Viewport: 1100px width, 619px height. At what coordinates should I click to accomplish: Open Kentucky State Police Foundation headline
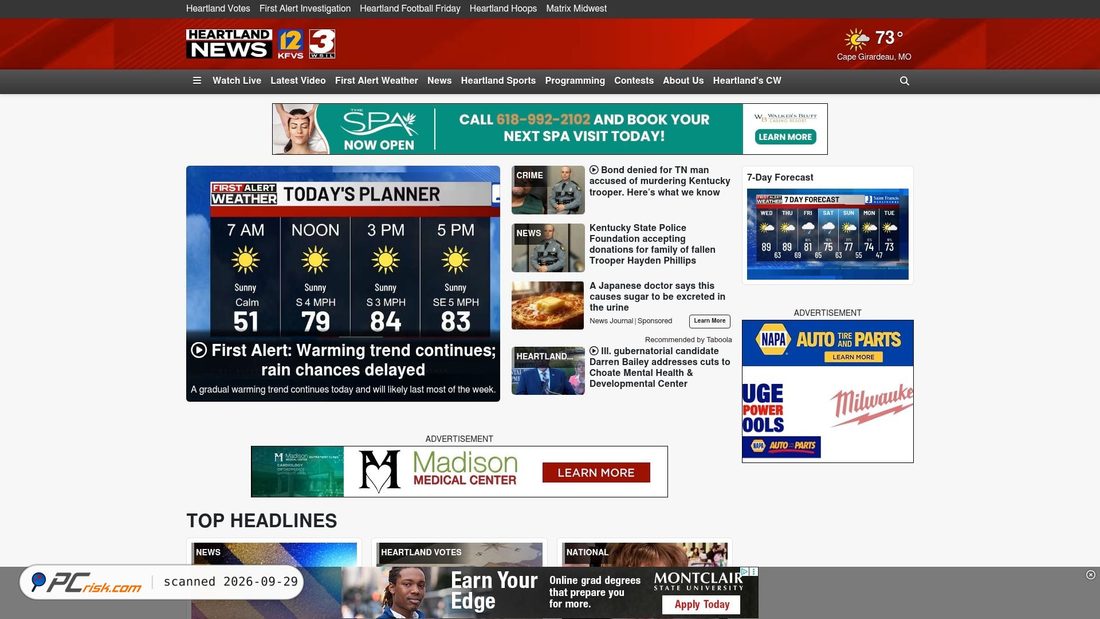click(652, 244)
